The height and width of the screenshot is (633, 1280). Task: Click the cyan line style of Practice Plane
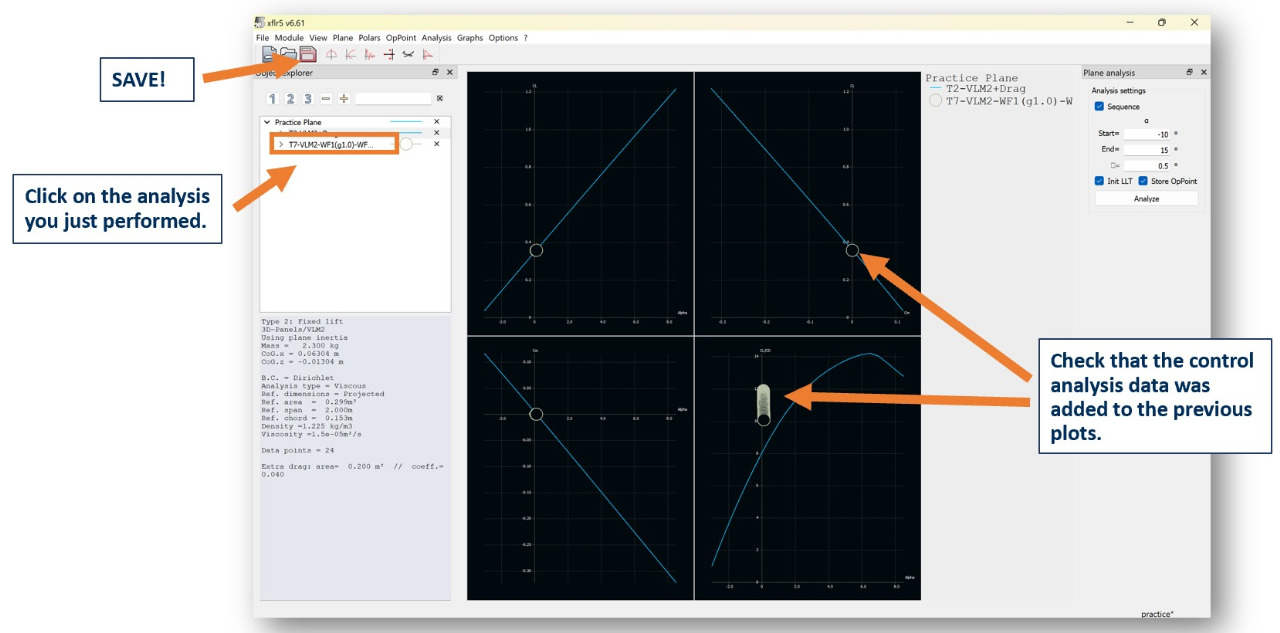pyautogui.click(x=408, y=122)
